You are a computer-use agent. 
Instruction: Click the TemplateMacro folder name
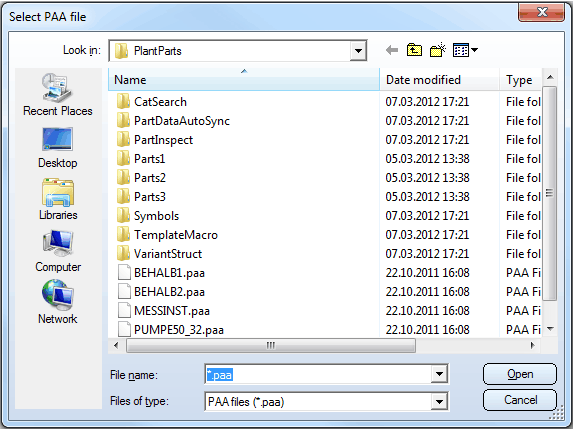point(176,235)
